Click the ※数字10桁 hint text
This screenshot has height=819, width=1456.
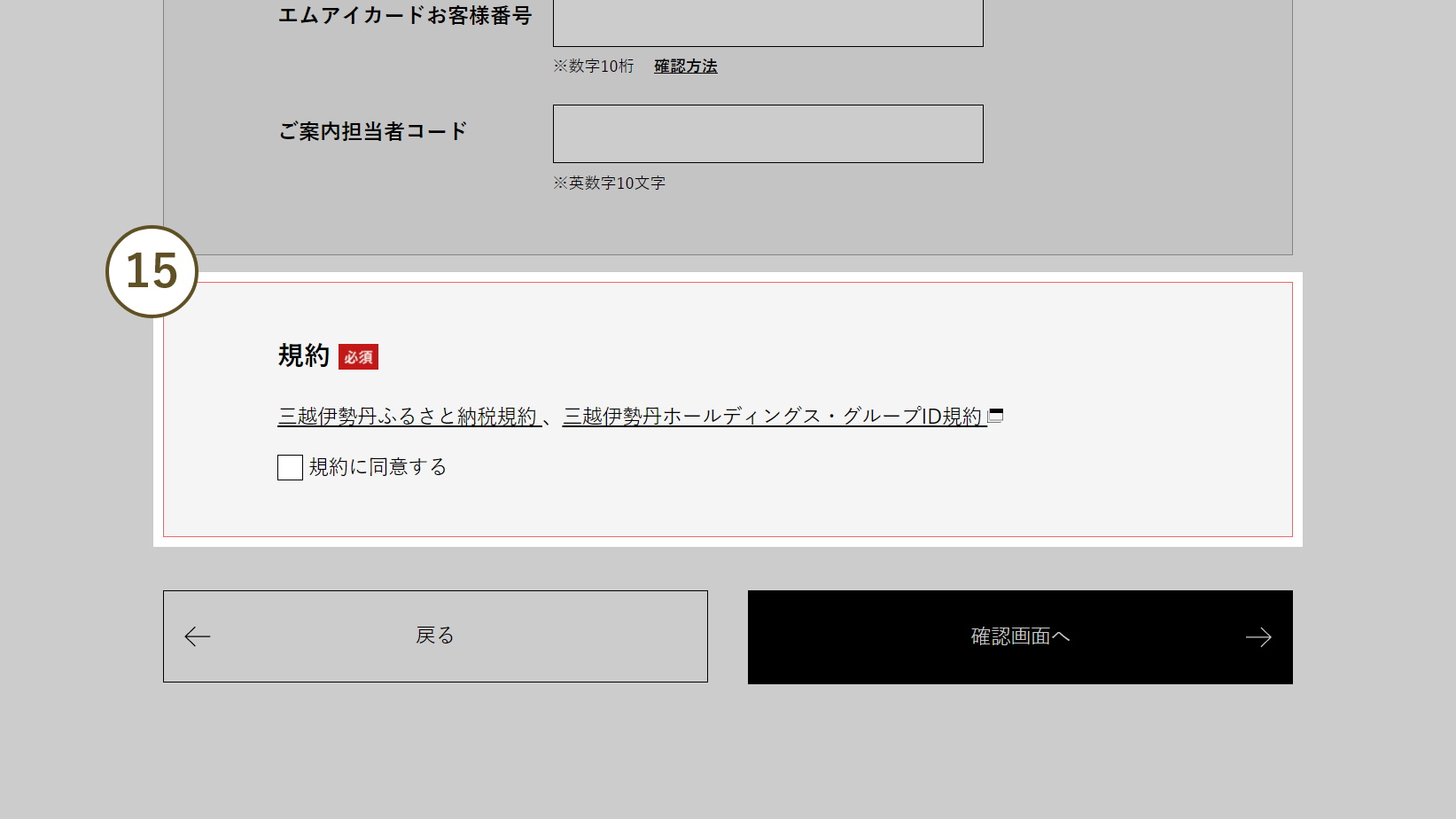594,66
